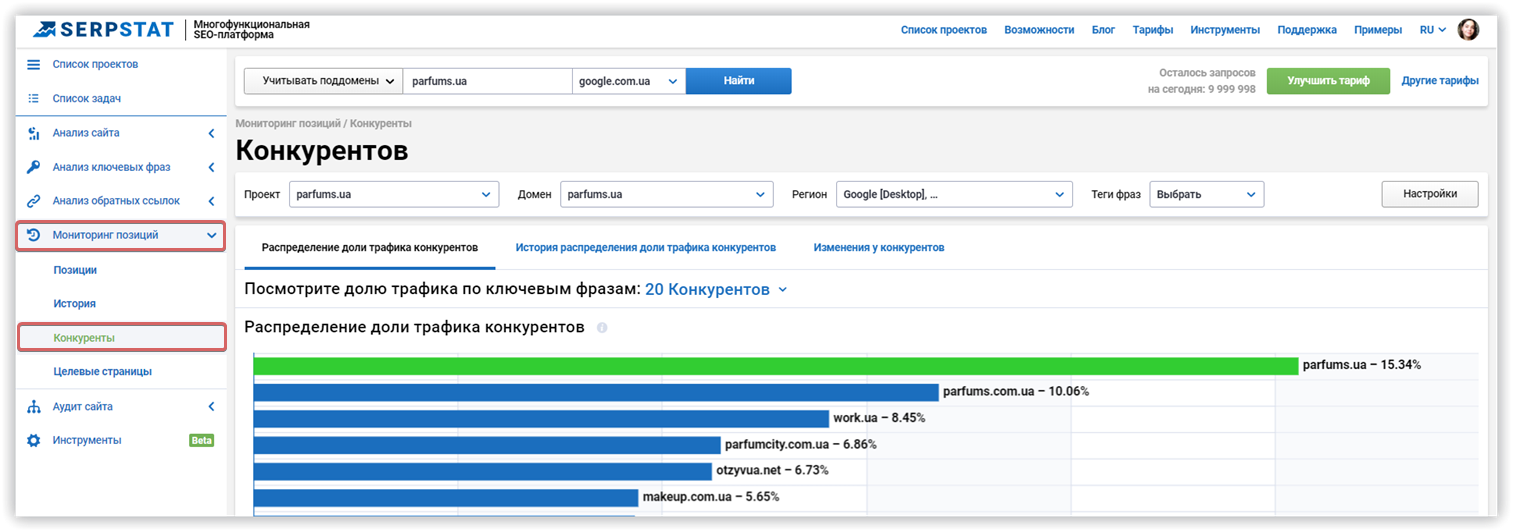Expand Анализ обратных ссылок chevron
The image size is (1513, 532).
(211, 201)
